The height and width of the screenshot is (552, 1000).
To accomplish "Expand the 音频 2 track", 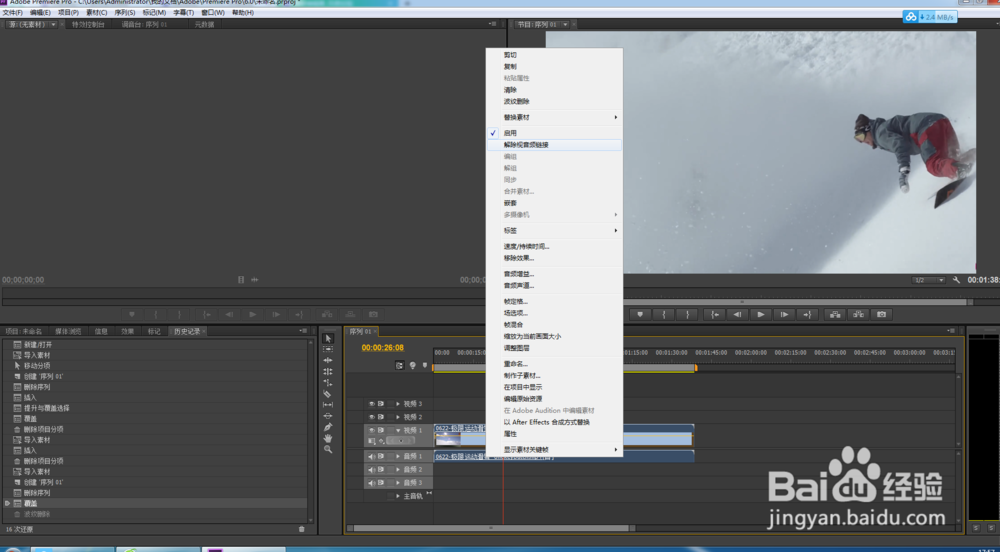I will [x=399, y=470].
